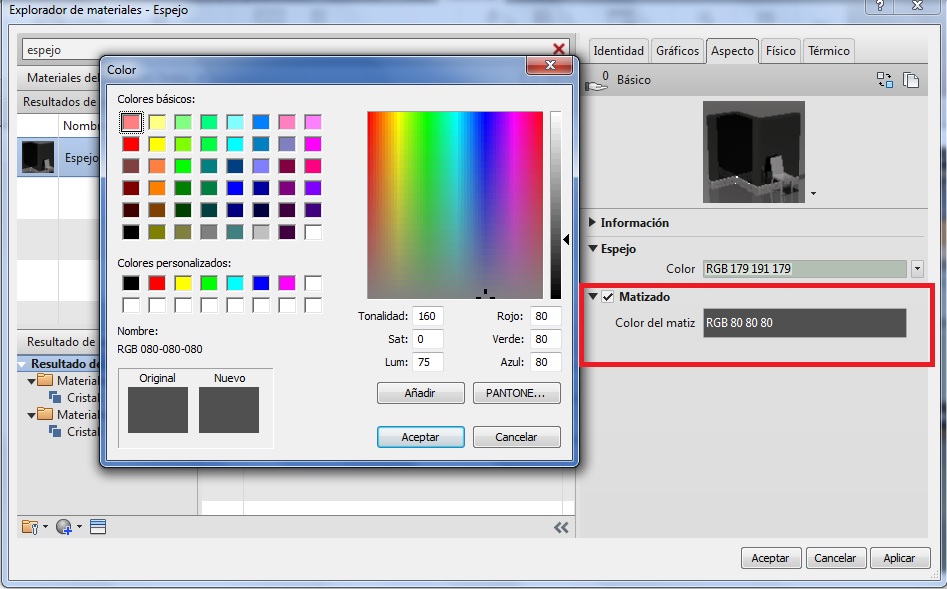The image size is (947, 589).
Task: Open the Térmico tab
Action: tap(828, 51)
